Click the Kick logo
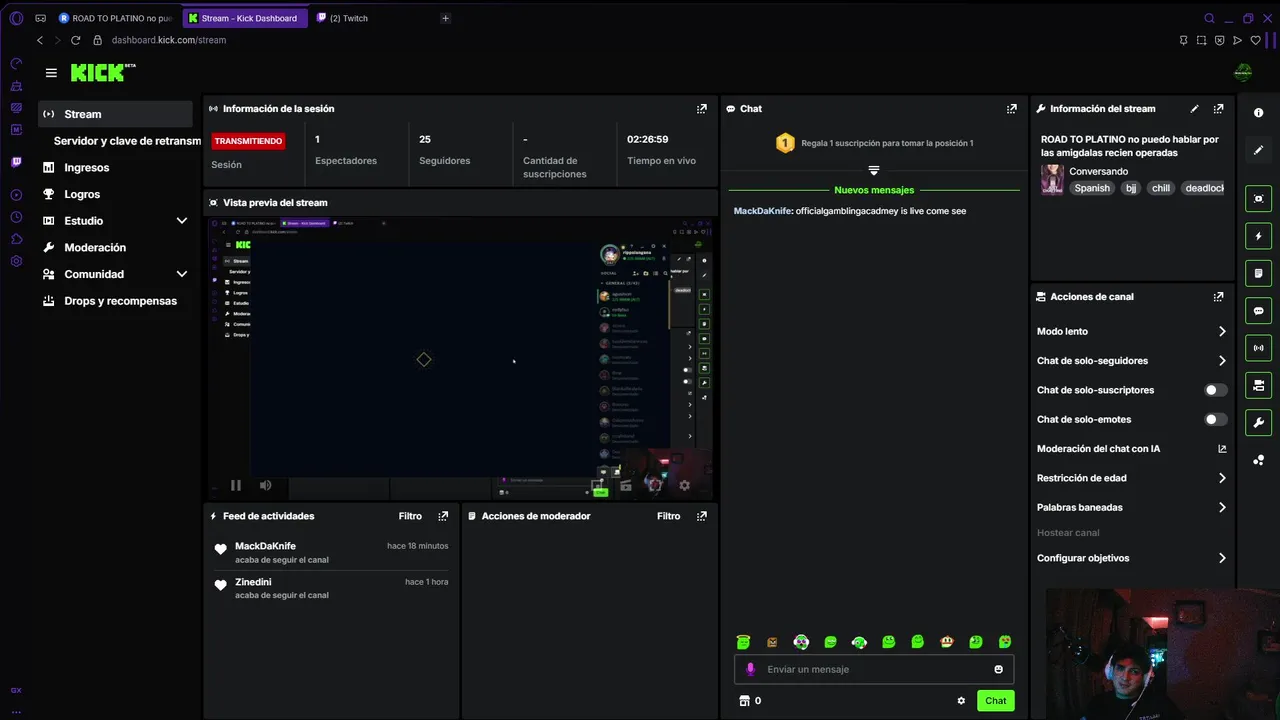This screenshot has width=1280, height=720. [103, 72]
